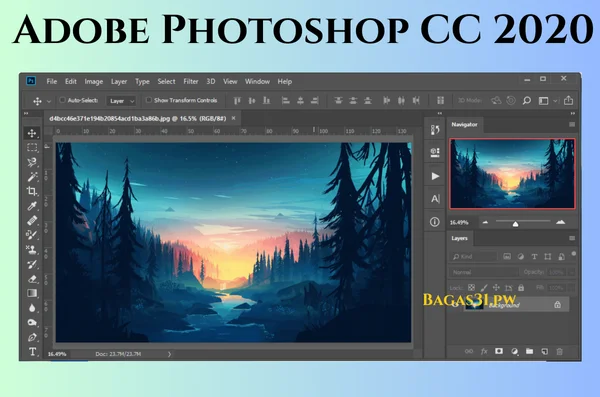Open the Opacity value dropdown
The width and height of the screenshot is (600, 397).
pyautogui.click(x=572, y=272)
